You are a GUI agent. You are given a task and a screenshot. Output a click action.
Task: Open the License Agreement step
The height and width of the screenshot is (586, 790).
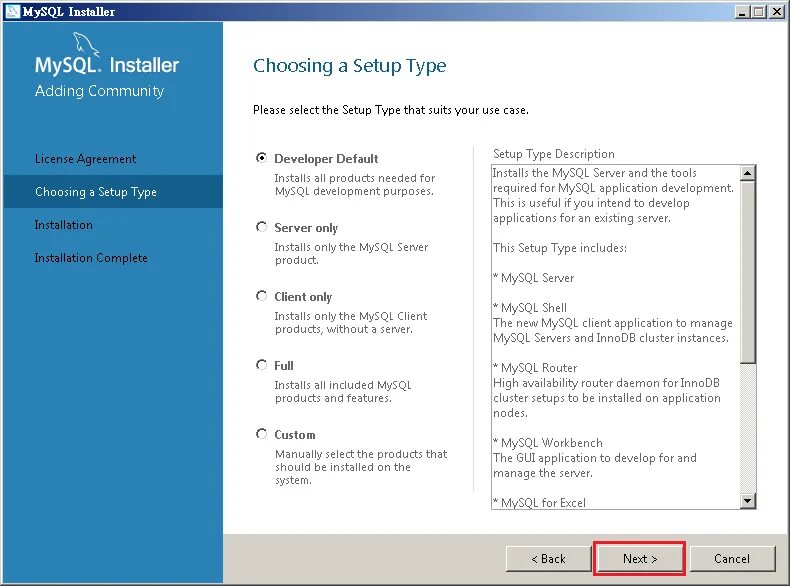[85, 159]
